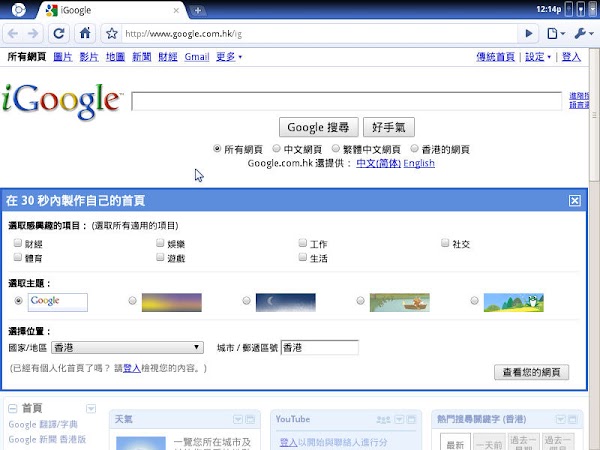The height and width of the screenshot is (450, 600).
Task: Check the 財經 interest checkbox
Action: [18, 243]
